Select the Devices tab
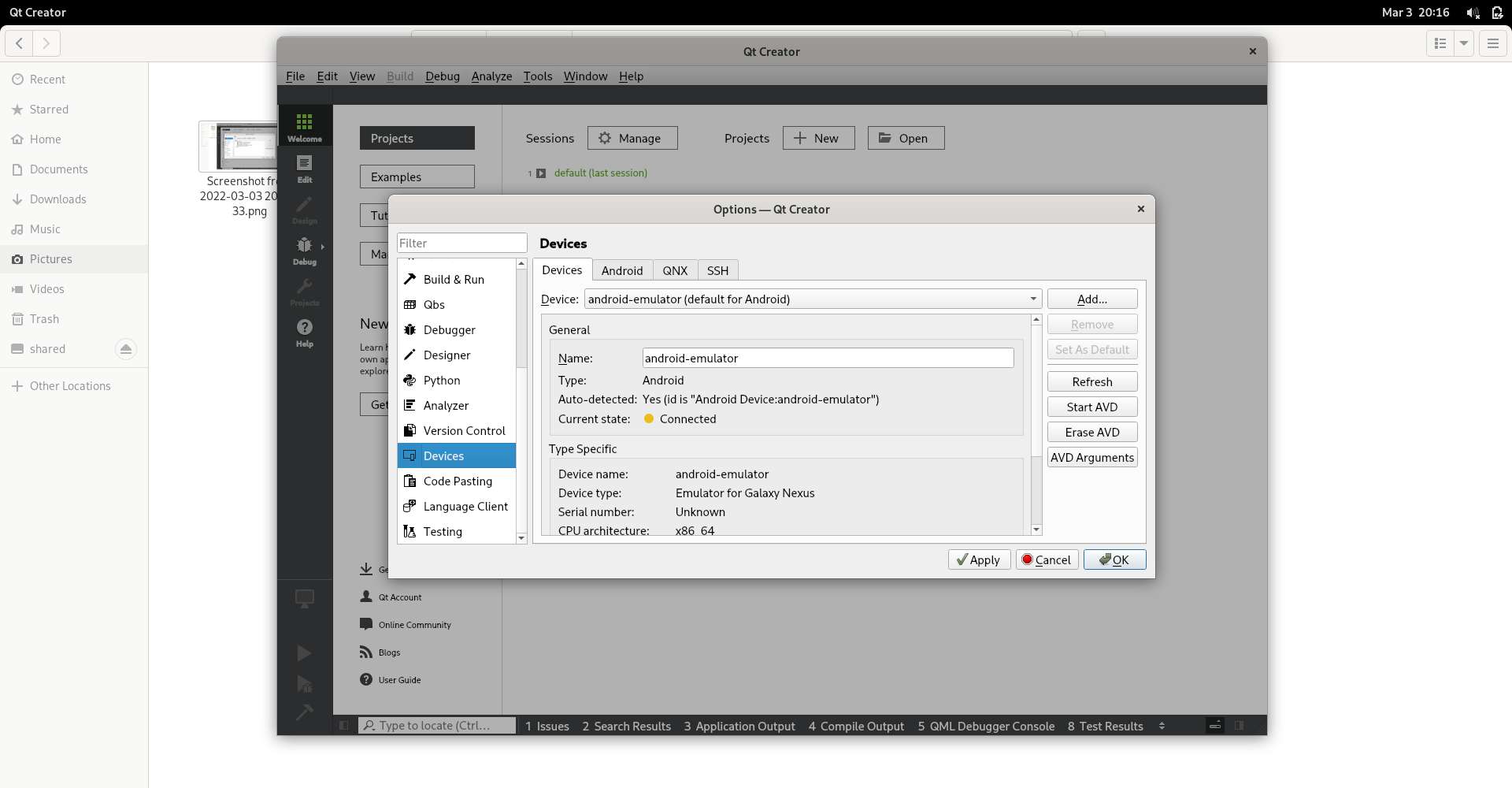 [x=562, y=269]
